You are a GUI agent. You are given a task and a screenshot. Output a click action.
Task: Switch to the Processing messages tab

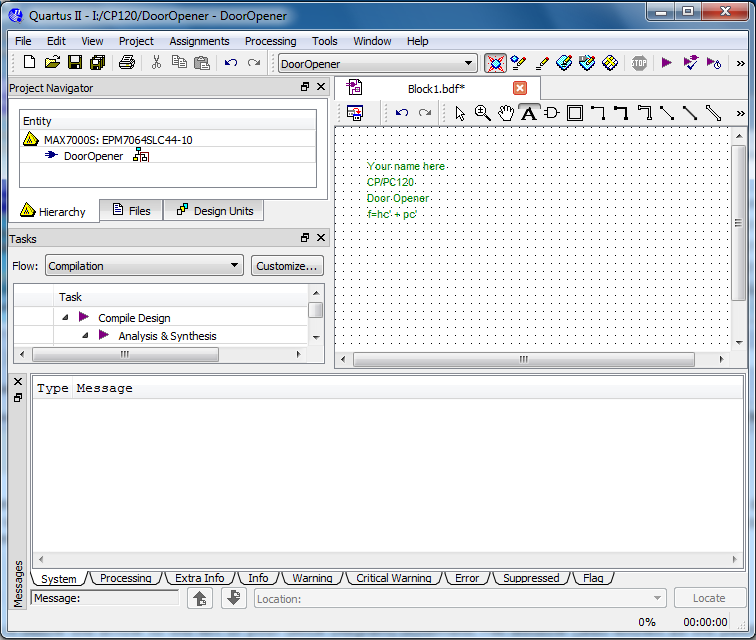pos(125,578)
